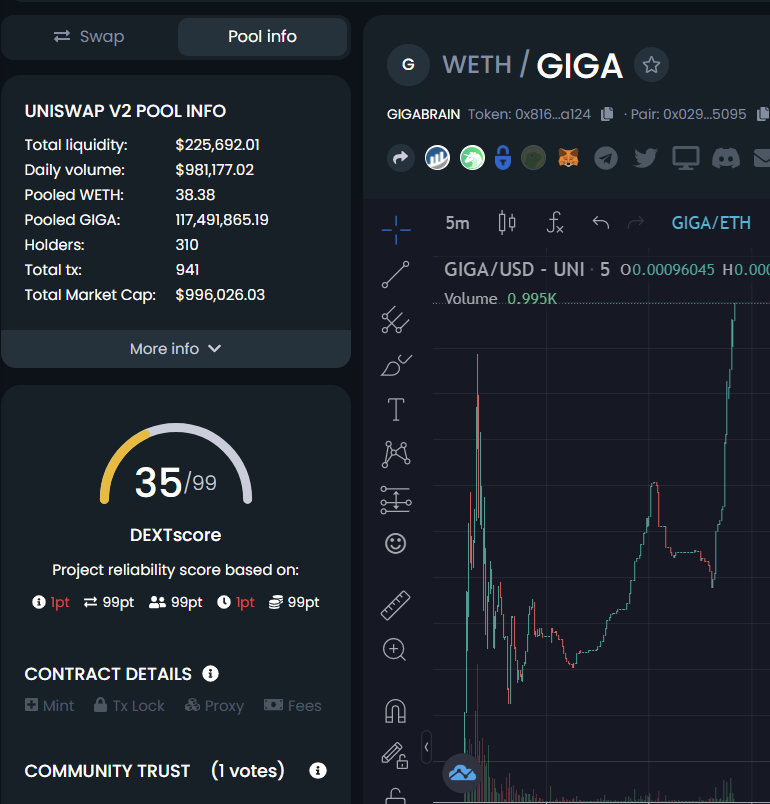Select the Pool info tab
770x804 pixels.
(262, 37)
